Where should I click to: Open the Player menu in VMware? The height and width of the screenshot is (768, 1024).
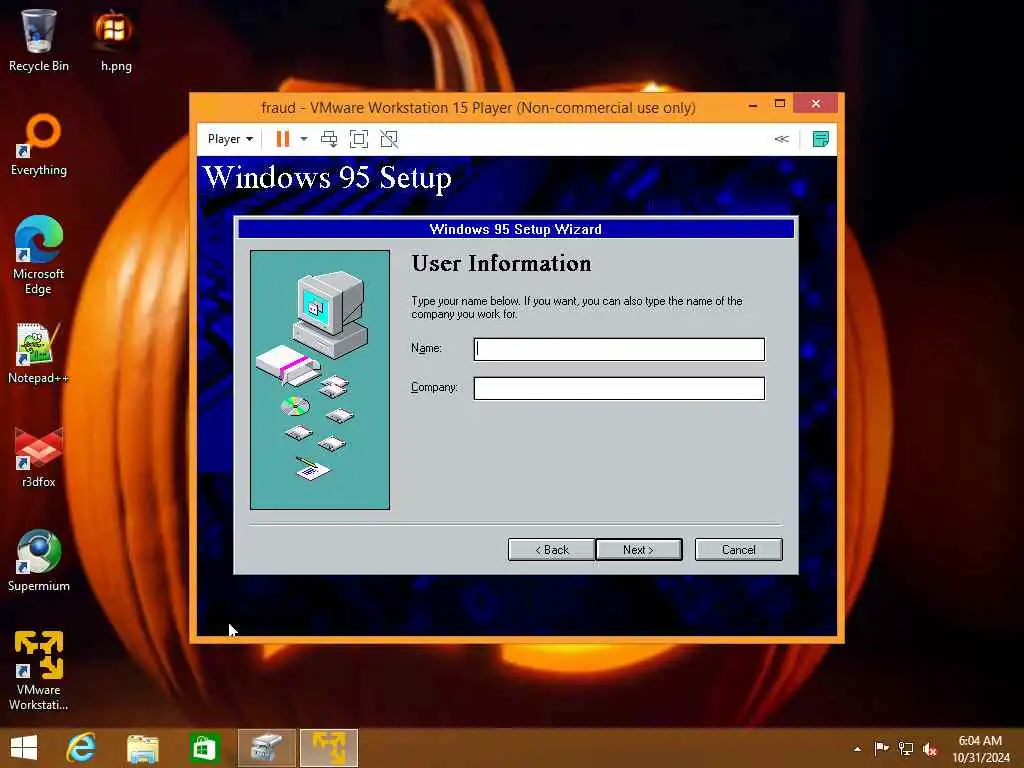(x=230, y=139)
